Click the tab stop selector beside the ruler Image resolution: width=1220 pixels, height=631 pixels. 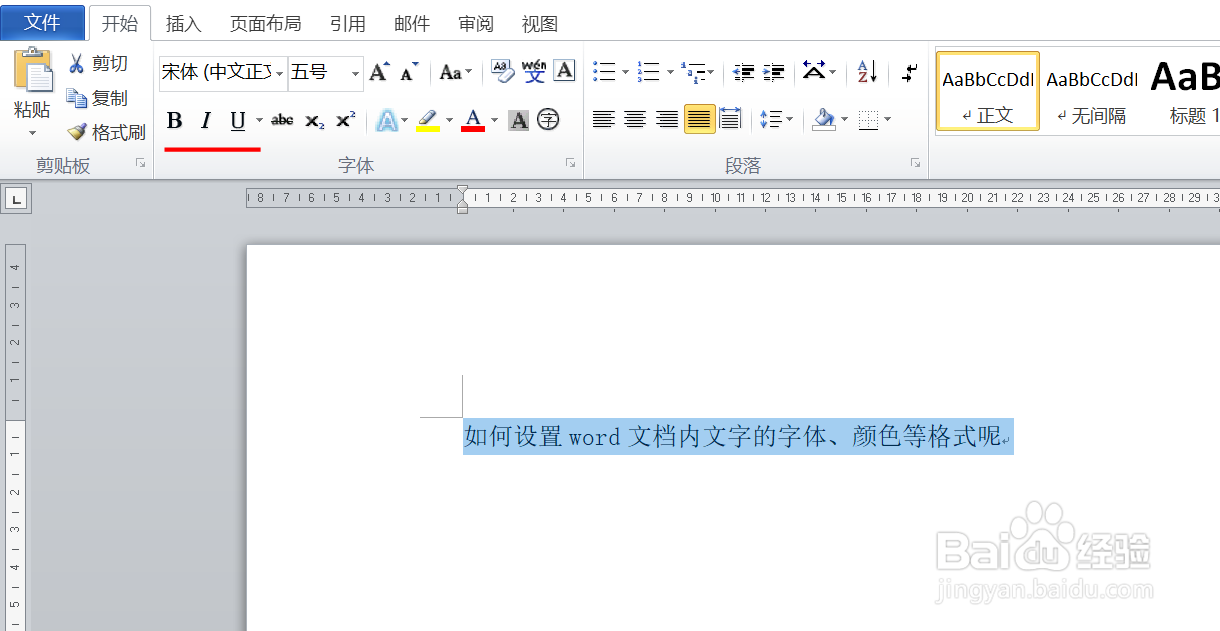[x=16, y=199]
